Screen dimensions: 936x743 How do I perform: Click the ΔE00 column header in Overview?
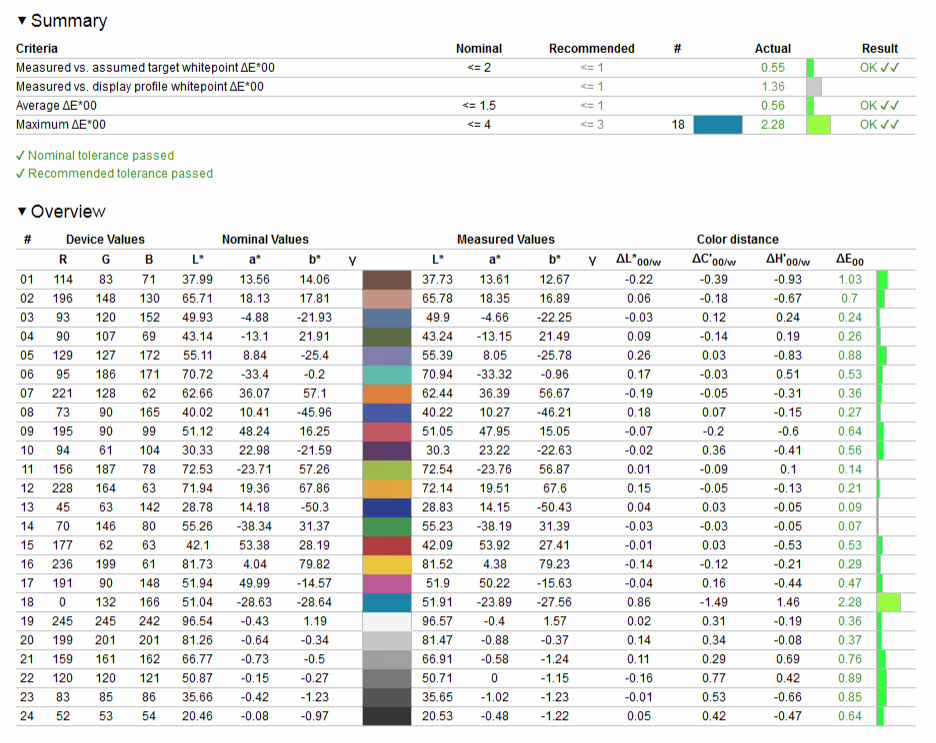coord(849,260)
